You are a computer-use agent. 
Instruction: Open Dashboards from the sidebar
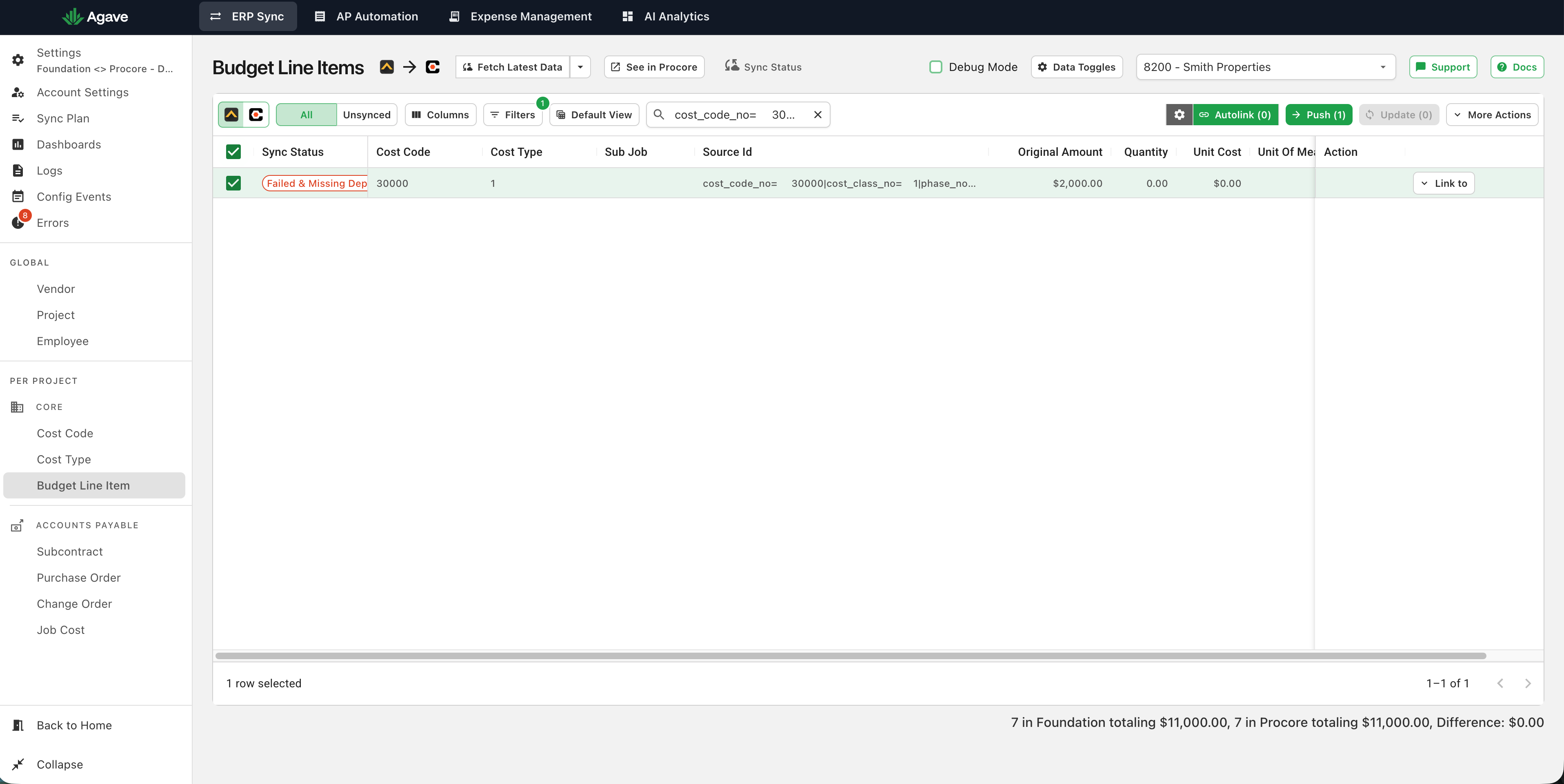[69, 144]
